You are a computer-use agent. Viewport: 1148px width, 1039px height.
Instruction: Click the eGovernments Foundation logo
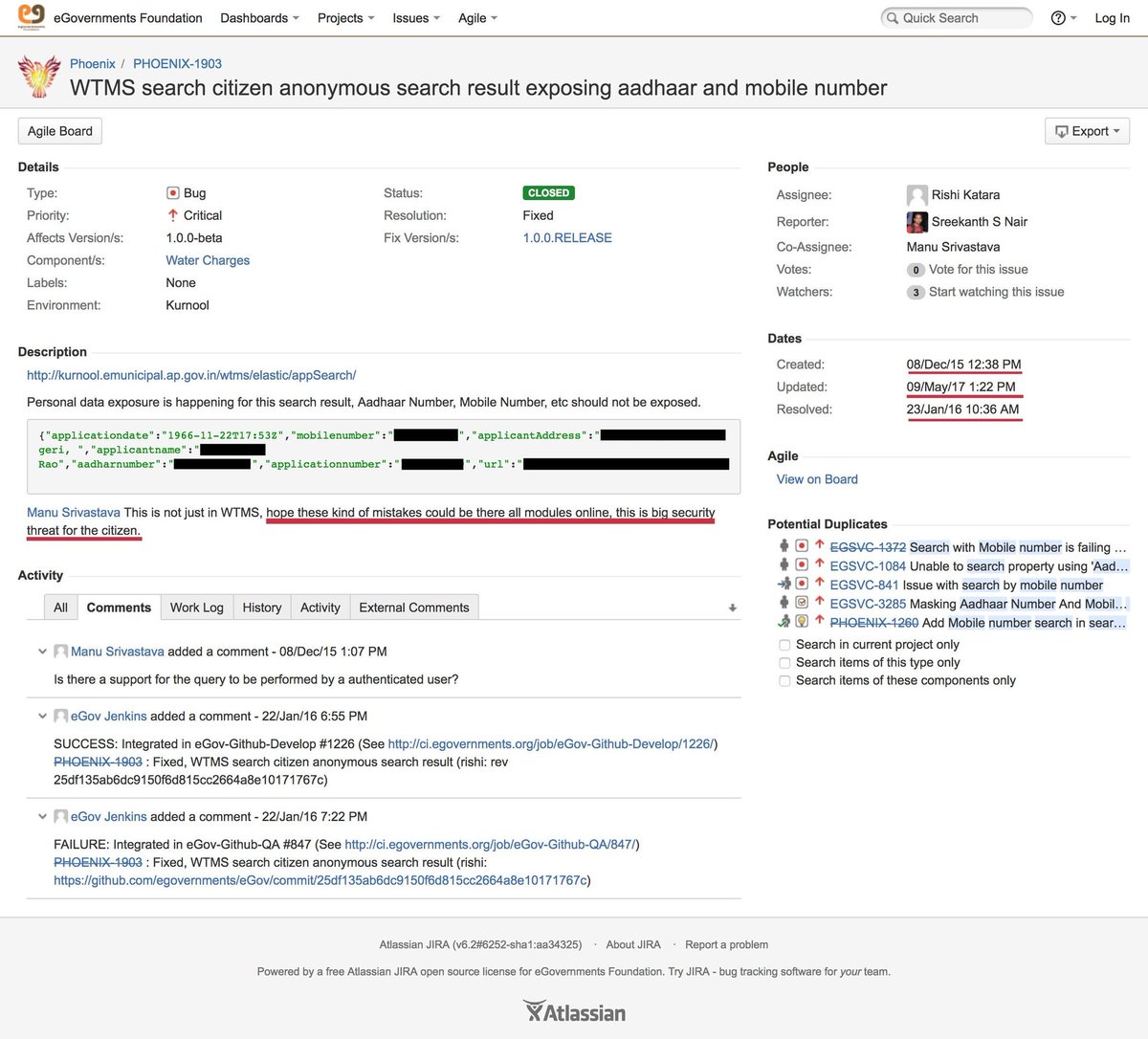coord(32,17)
